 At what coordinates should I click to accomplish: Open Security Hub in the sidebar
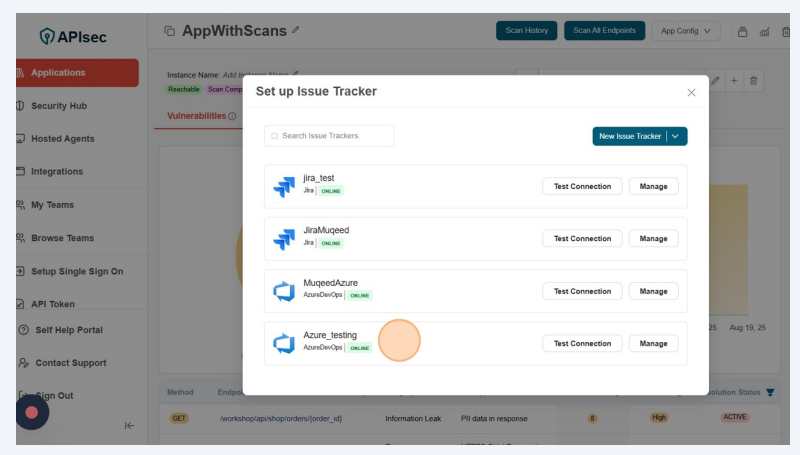pos(58,106)
